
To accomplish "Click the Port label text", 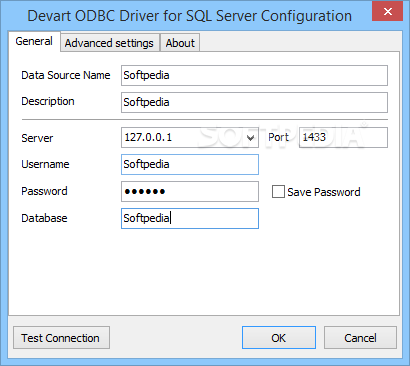I will [x=278, y=137].
